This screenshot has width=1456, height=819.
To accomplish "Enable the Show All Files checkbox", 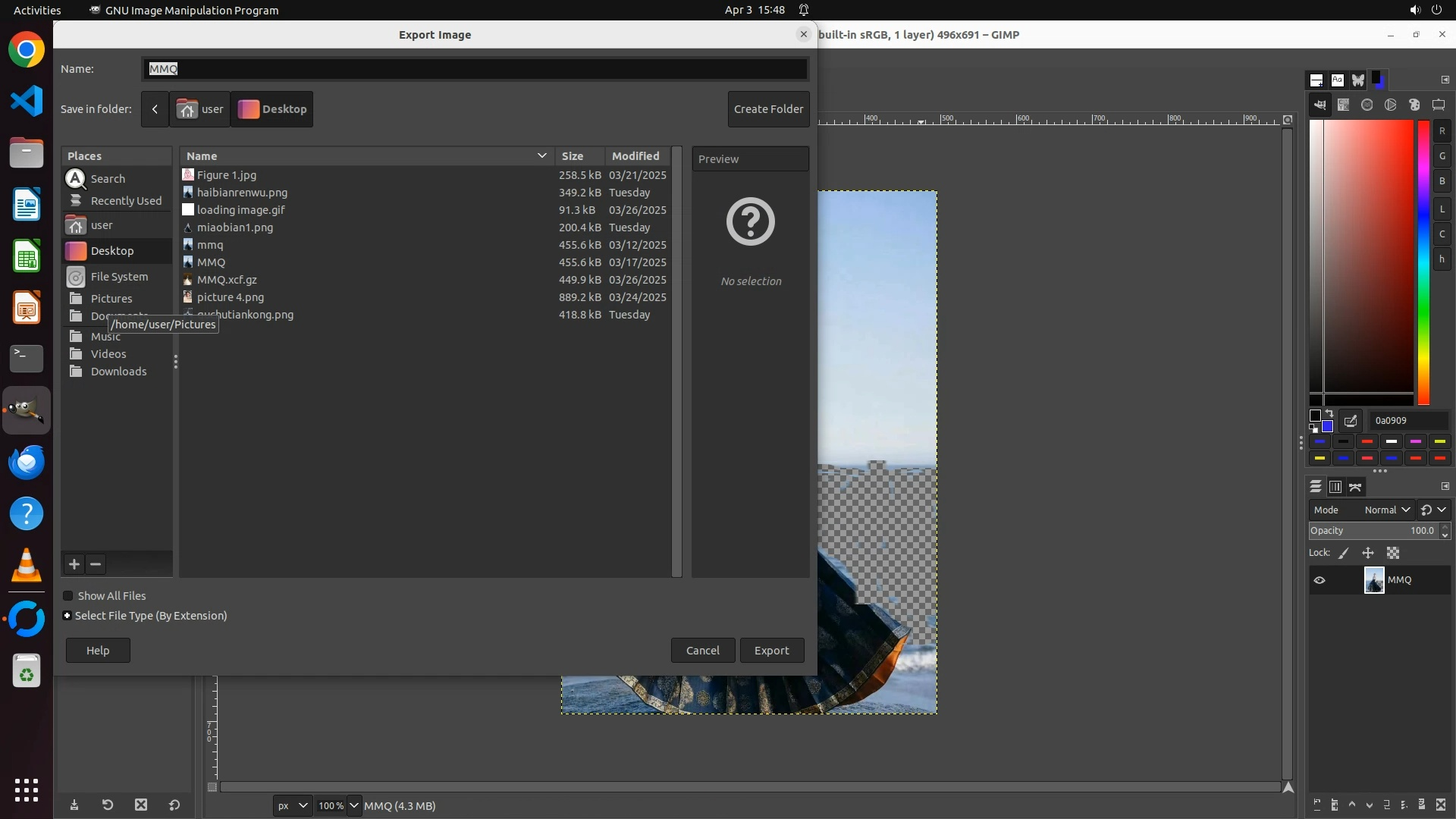I will click(68, 596).
